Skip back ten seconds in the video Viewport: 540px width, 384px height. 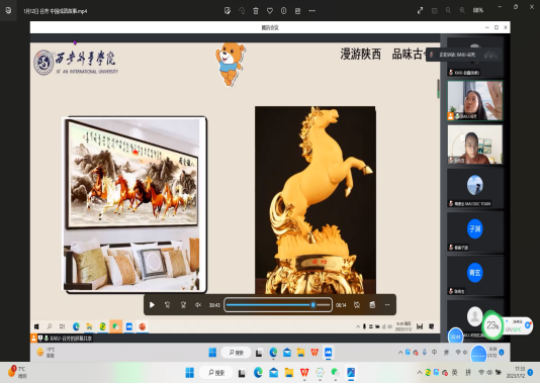[x=167, y=305]
